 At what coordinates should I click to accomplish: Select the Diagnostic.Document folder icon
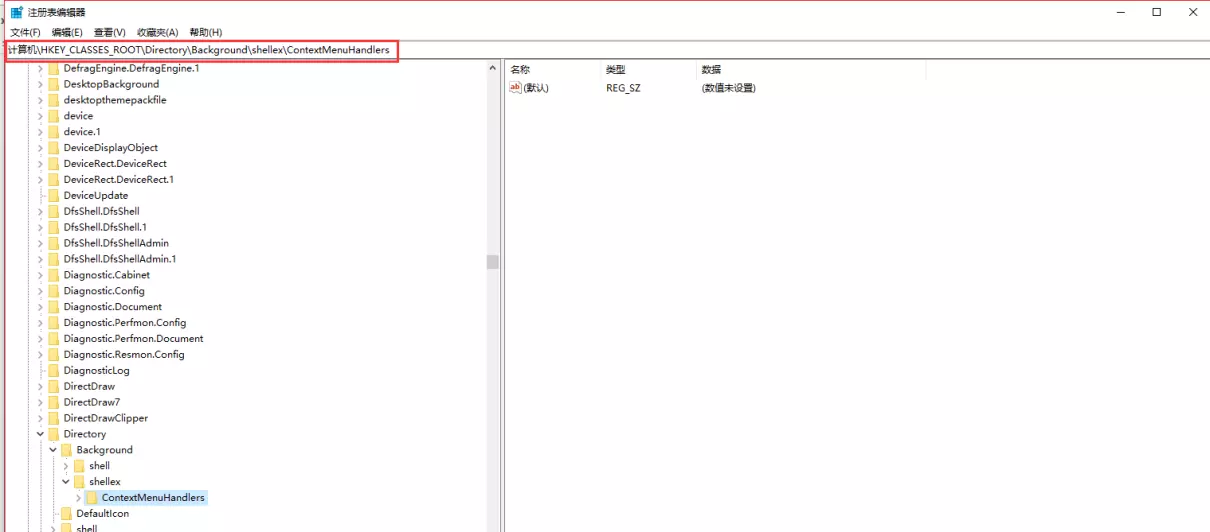point(54,307)
